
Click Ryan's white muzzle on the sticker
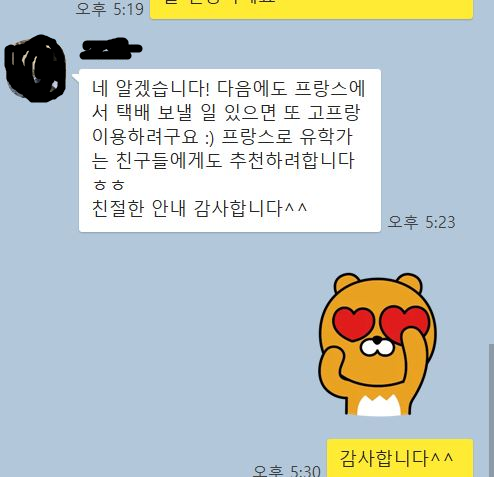tap(377, 347)
